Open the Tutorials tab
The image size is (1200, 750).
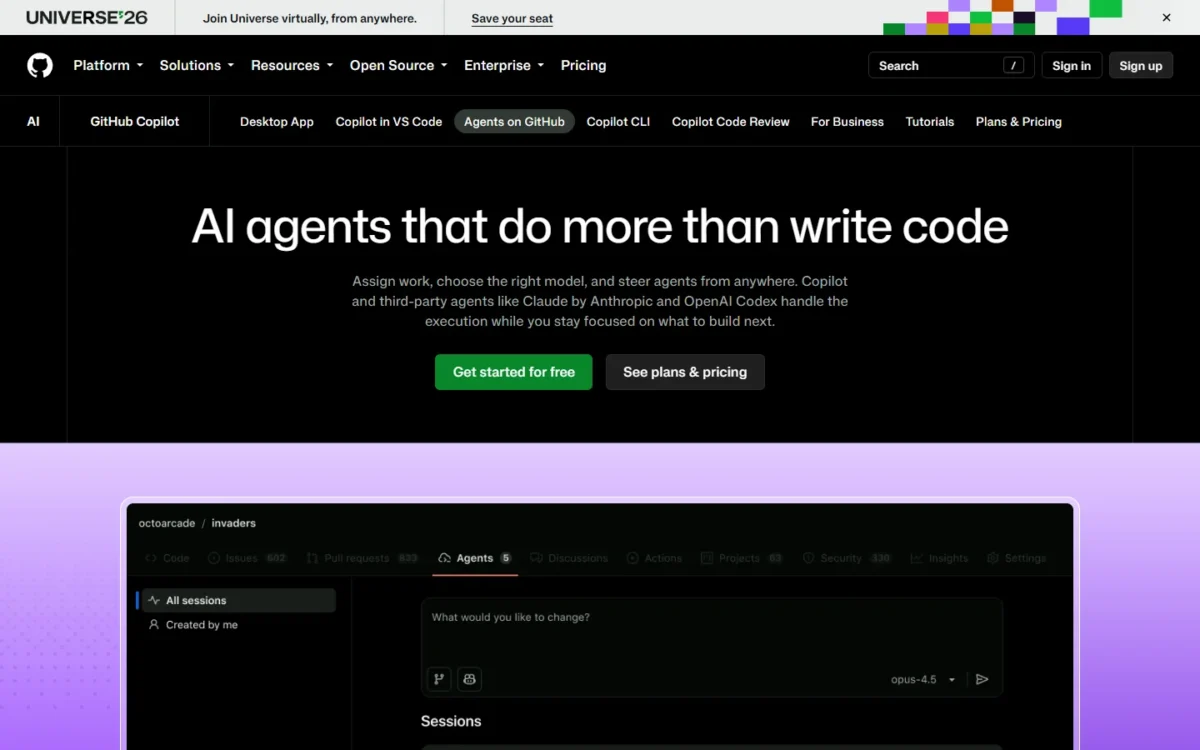coord(930,122)
